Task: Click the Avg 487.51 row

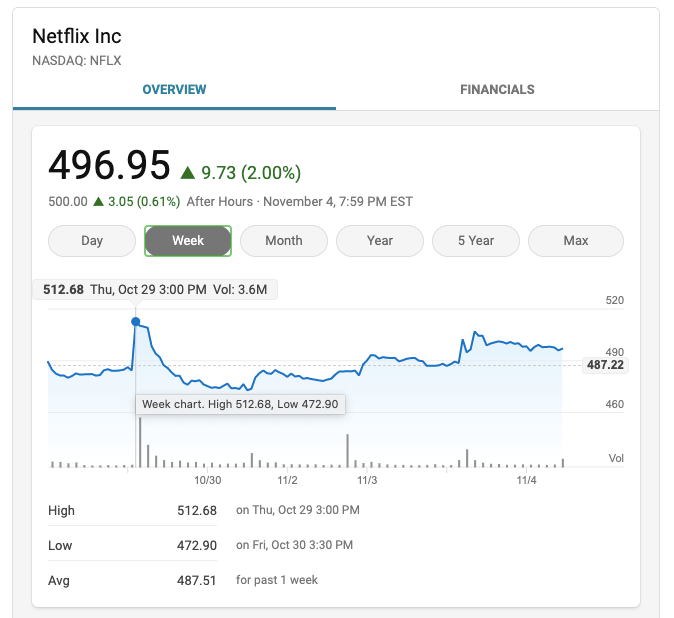Action: click(x=196, y=580)
